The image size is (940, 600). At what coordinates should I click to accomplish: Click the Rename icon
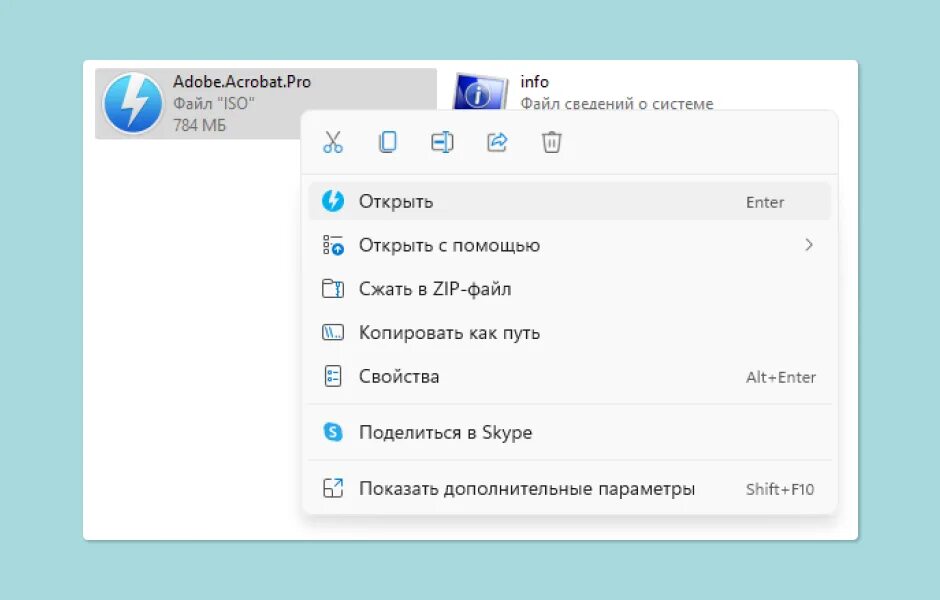[442, 142]
